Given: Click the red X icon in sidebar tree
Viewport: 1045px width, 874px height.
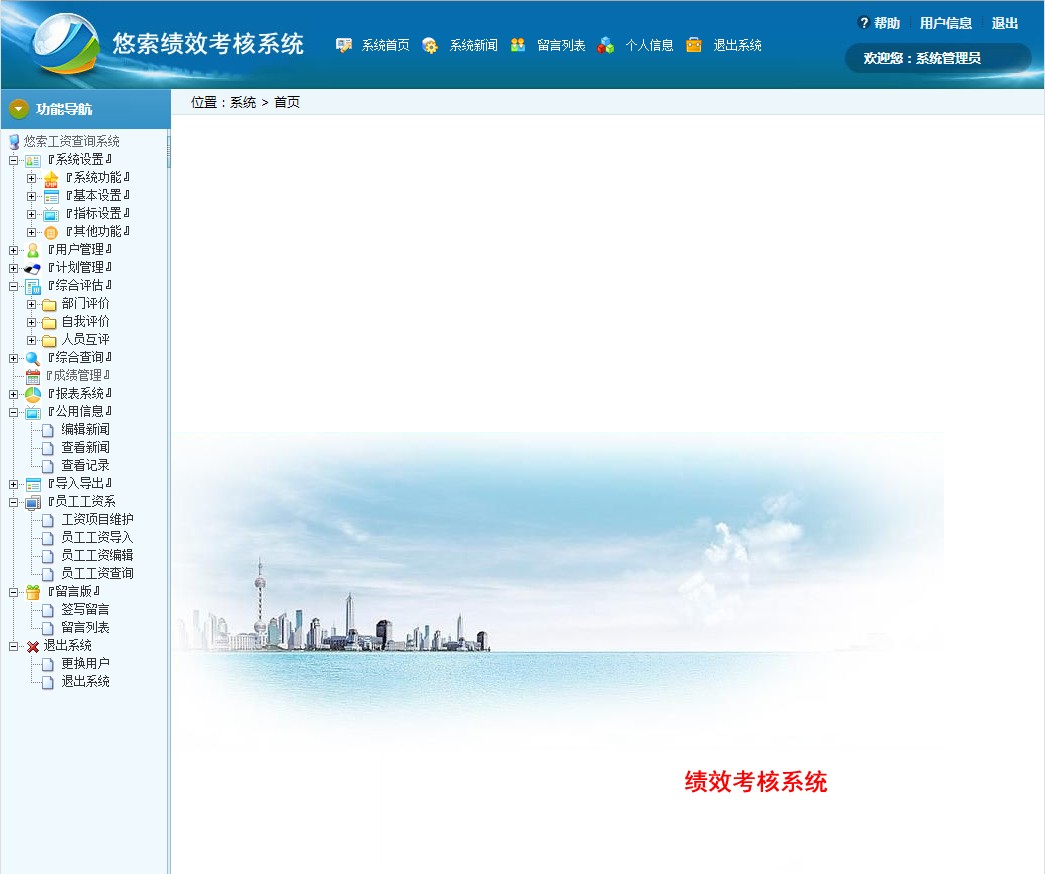Looking at the screenshot, I should (33, 646).
